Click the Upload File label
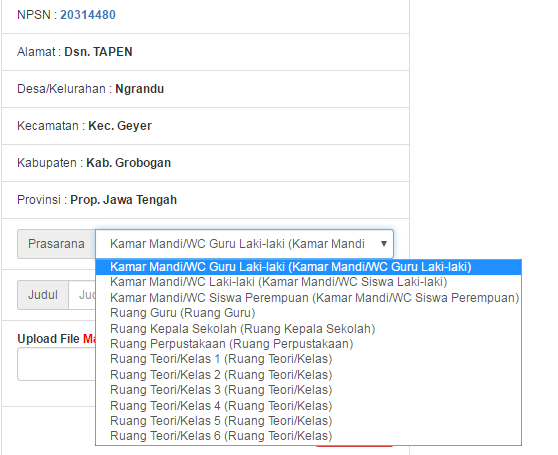Image resolution: width=558 pixels, height=455 pixels. pyautogui.click(x=48, y=339)
